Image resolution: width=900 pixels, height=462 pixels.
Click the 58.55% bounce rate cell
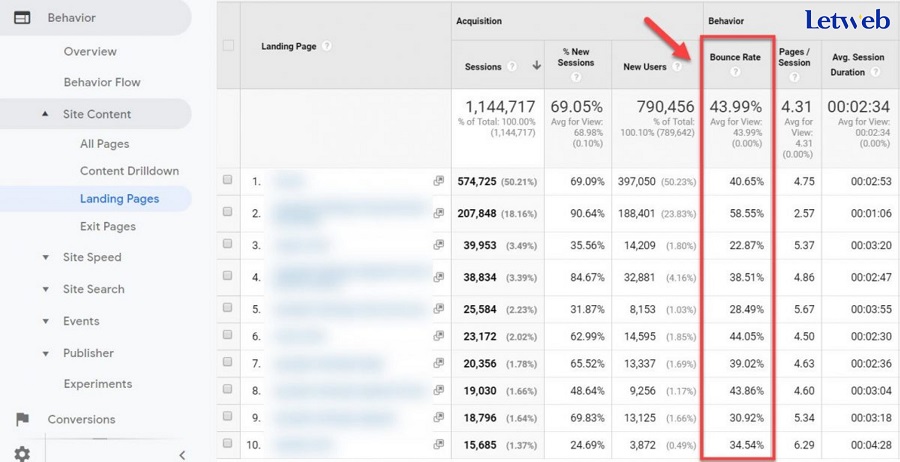[x=747, y=213]
